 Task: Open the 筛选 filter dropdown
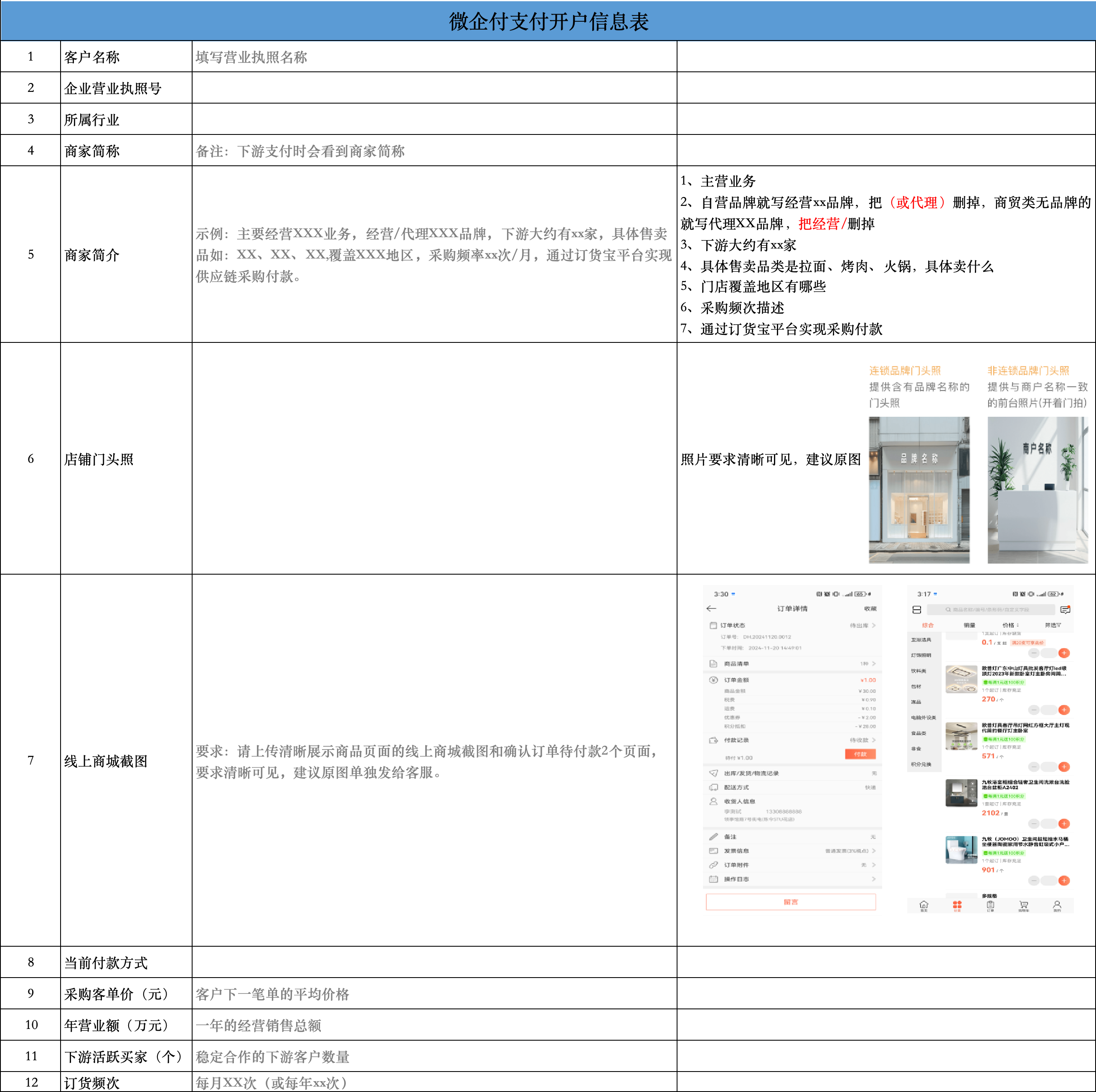[1053, 625]
